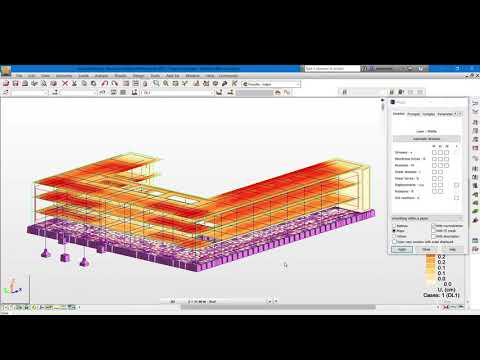Switch to the Complex tab in Maps
Image resolution: width=480 pixels, height=360 pixels.
(429, 114)
